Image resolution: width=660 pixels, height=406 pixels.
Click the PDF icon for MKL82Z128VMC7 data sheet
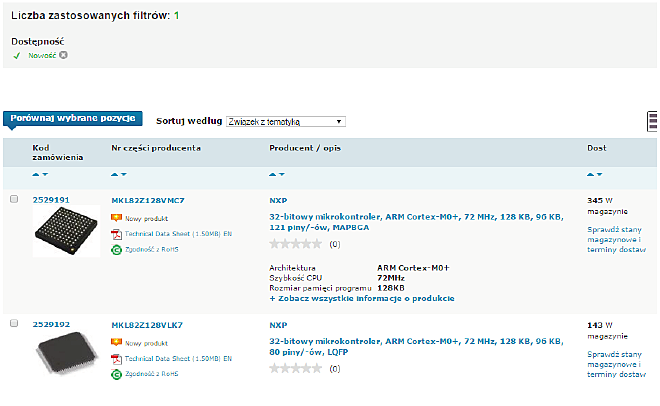tap(116, 233)
